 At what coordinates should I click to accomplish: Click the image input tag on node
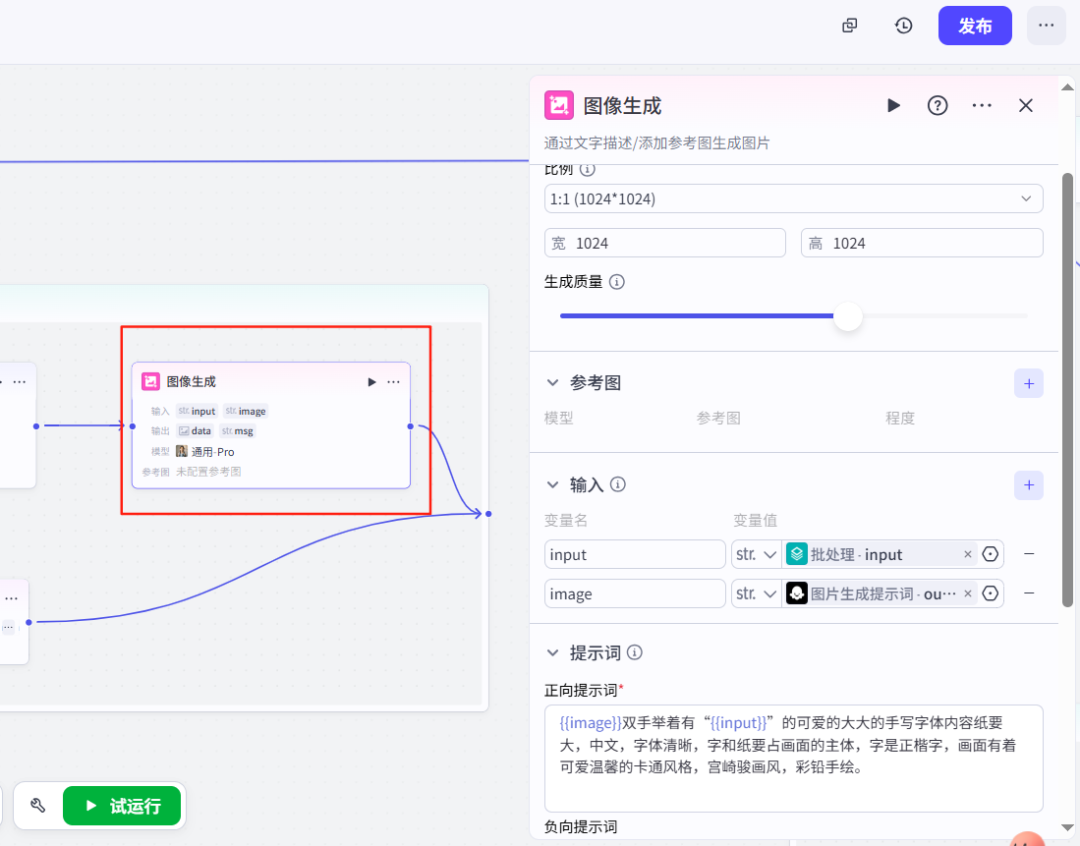tap(245, 411)
